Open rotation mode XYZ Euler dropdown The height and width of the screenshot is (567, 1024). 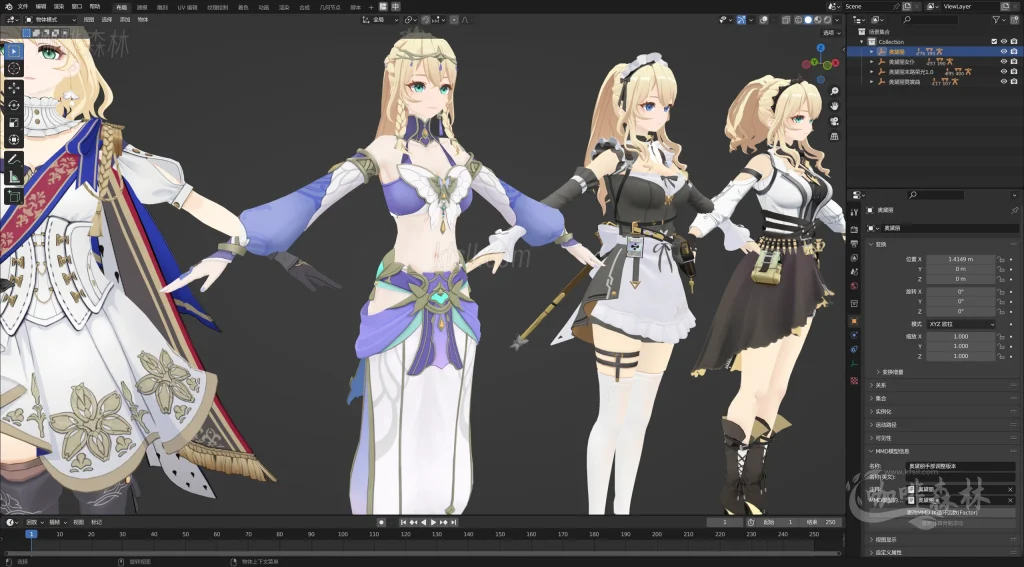[x=961, y=324]
